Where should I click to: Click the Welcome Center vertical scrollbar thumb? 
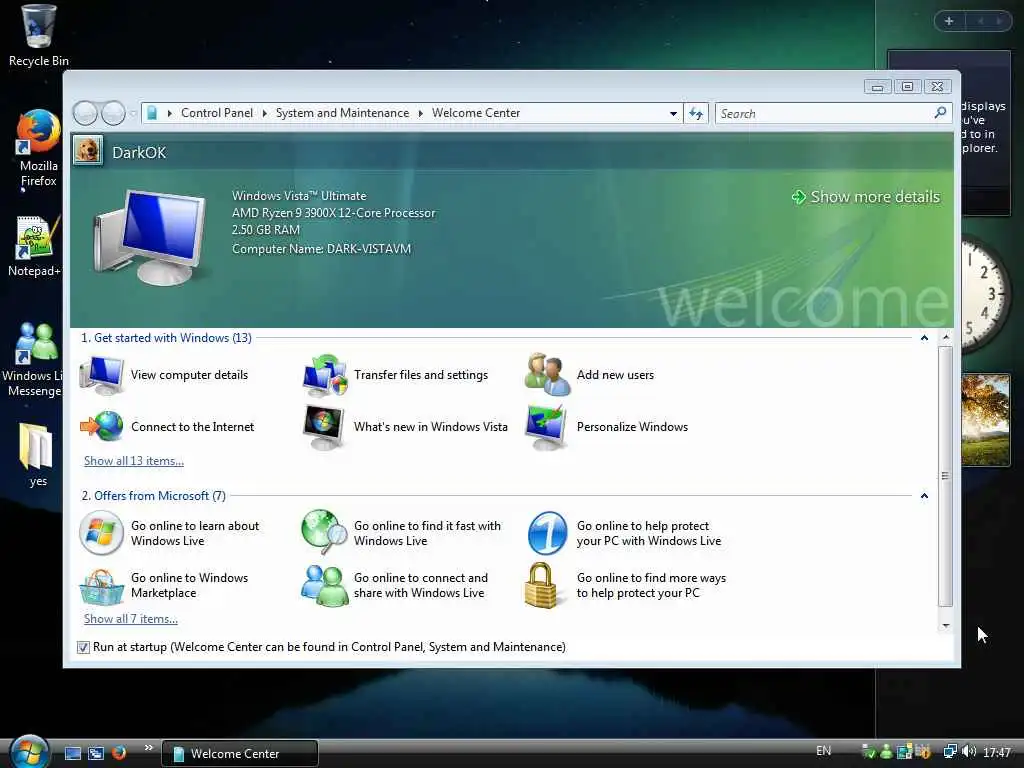(x=945, y=476)
